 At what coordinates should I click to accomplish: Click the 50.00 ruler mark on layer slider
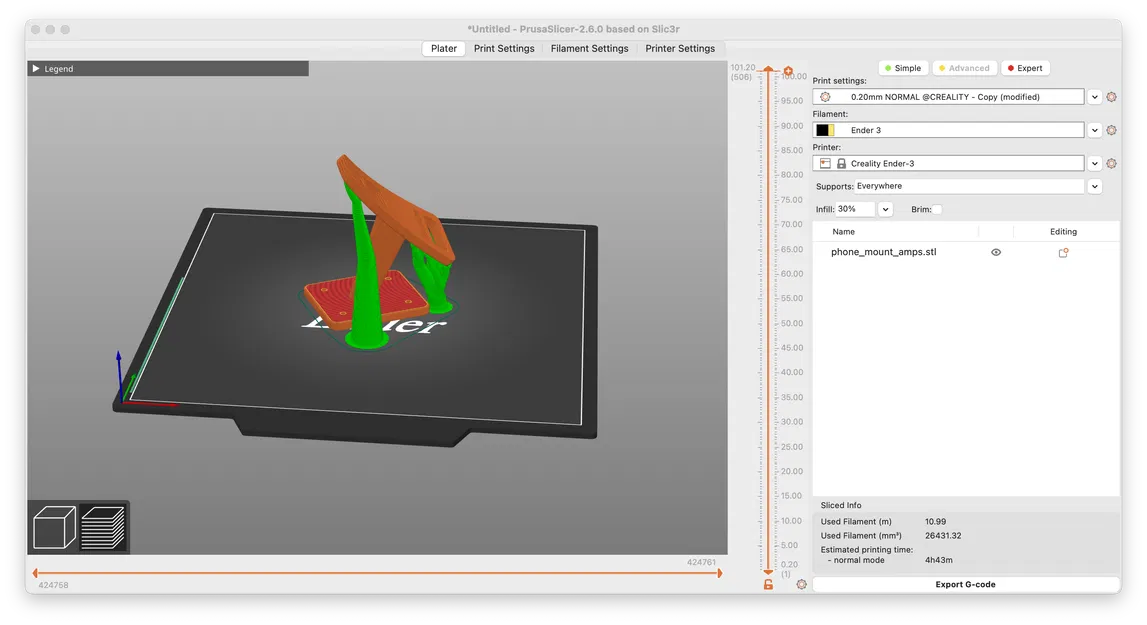[791, 323]
